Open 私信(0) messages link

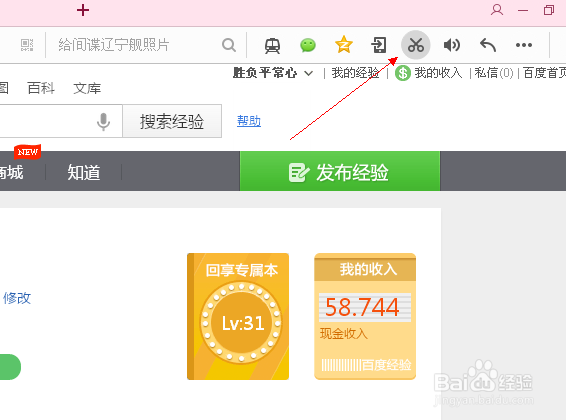pos(493,73)
